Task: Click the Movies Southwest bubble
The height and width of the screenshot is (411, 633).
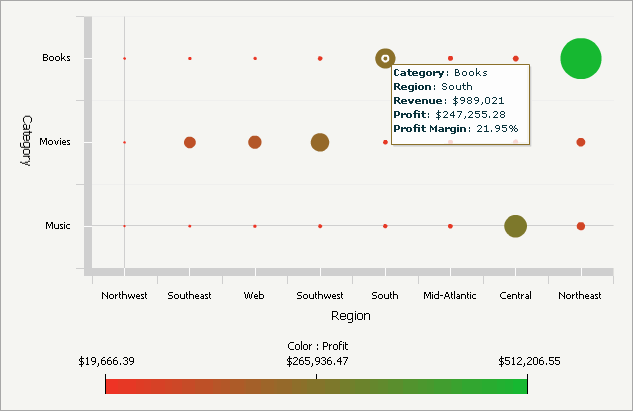Action: [x=320, y=142]
